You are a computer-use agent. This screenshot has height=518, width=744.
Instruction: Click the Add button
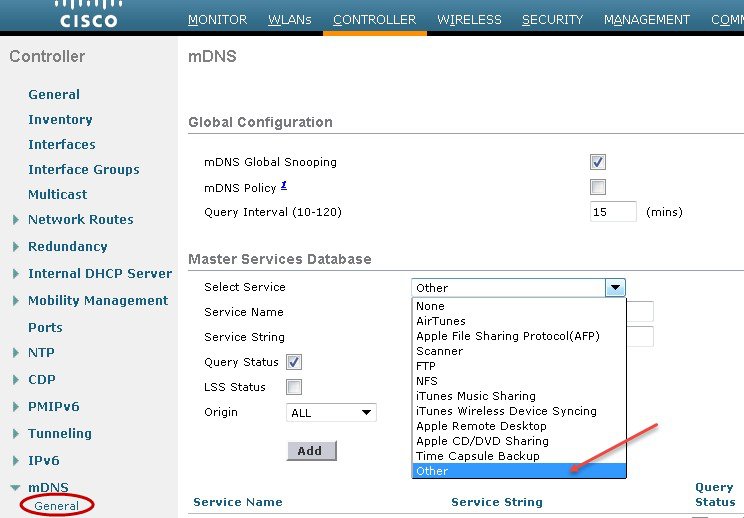[312, 451]
